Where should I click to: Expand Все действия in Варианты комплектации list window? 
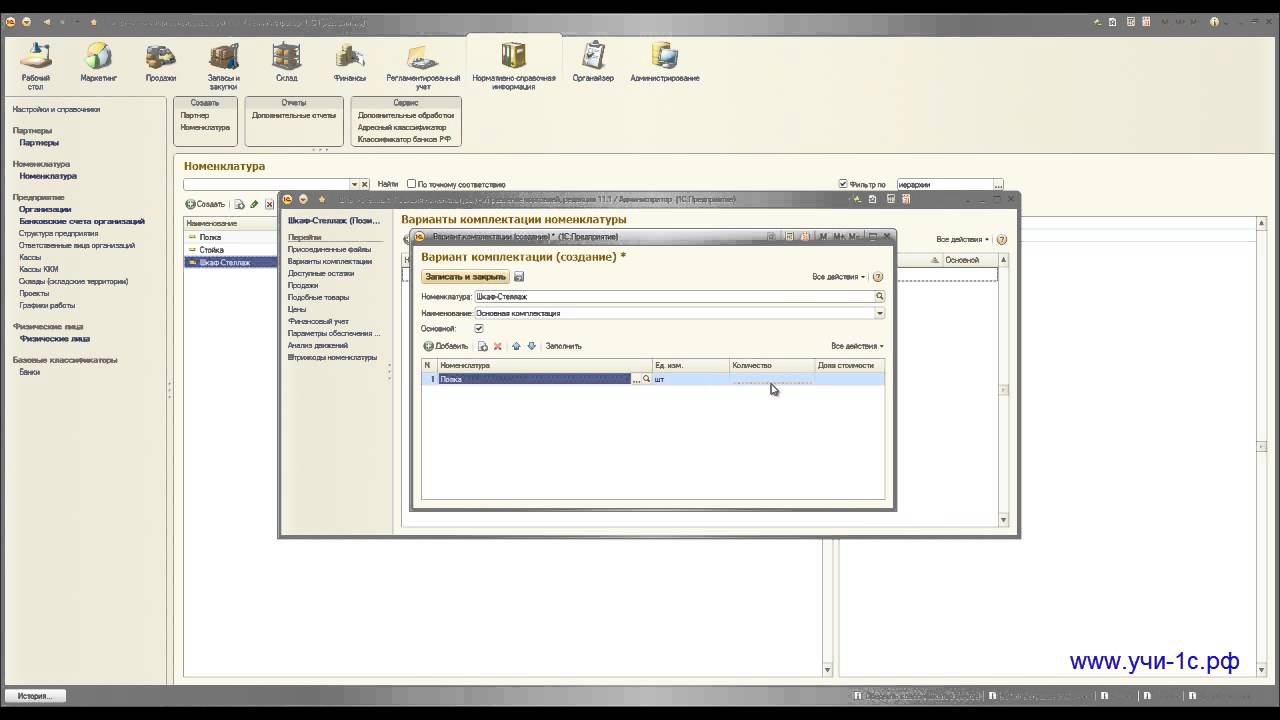(963, 240)
